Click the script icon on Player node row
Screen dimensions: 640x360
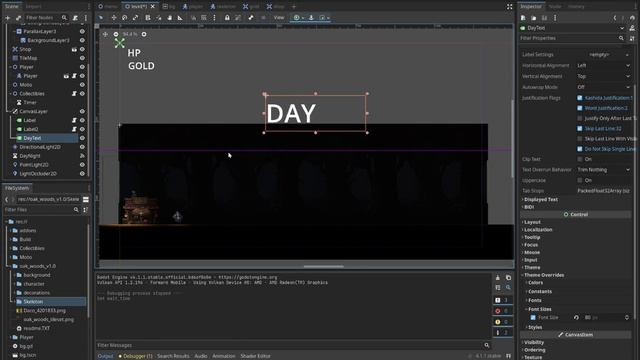[74, 76]
